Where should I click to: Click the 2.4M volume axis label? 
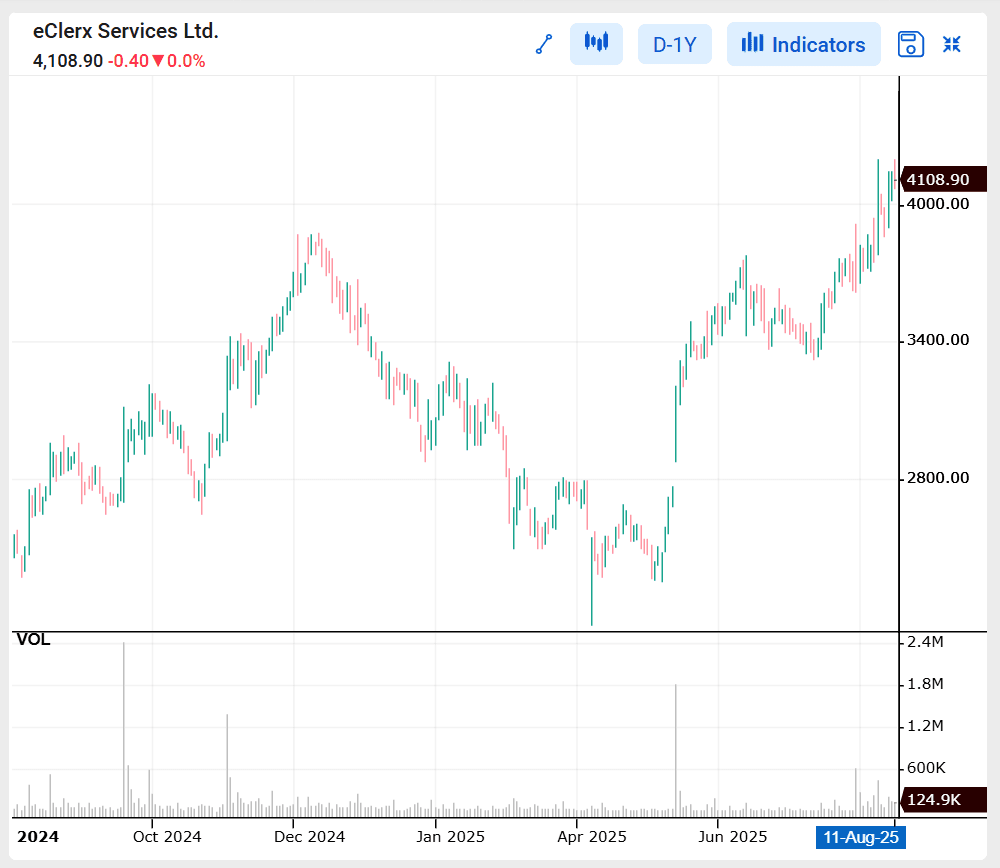(x=925, y=642)
